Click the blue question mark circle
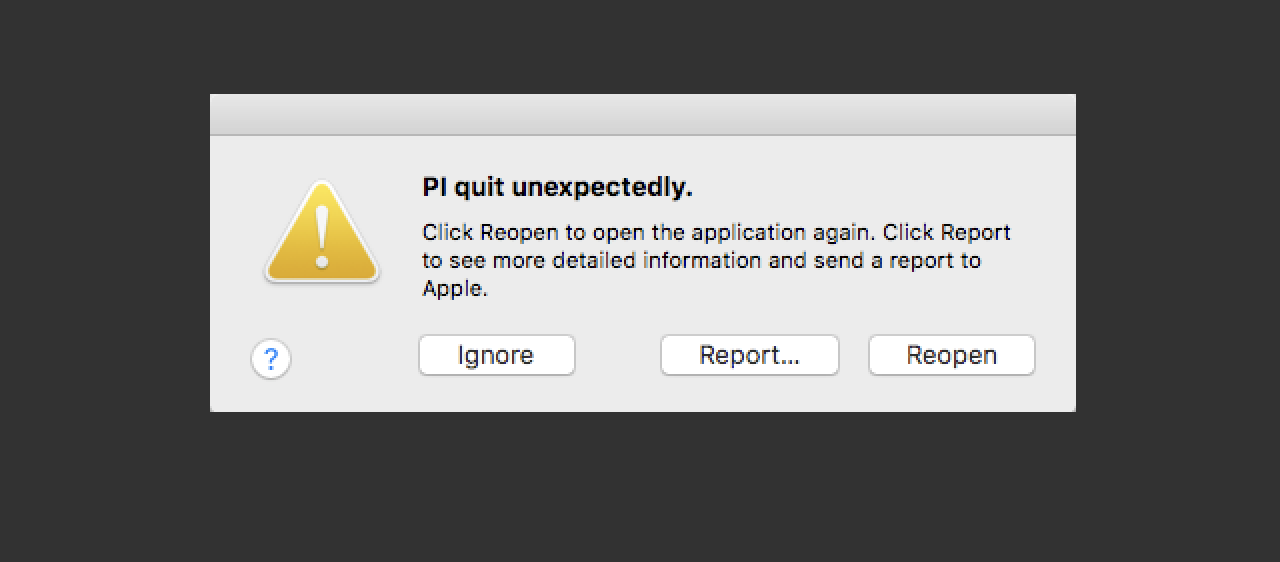 (x=271, y=358)
